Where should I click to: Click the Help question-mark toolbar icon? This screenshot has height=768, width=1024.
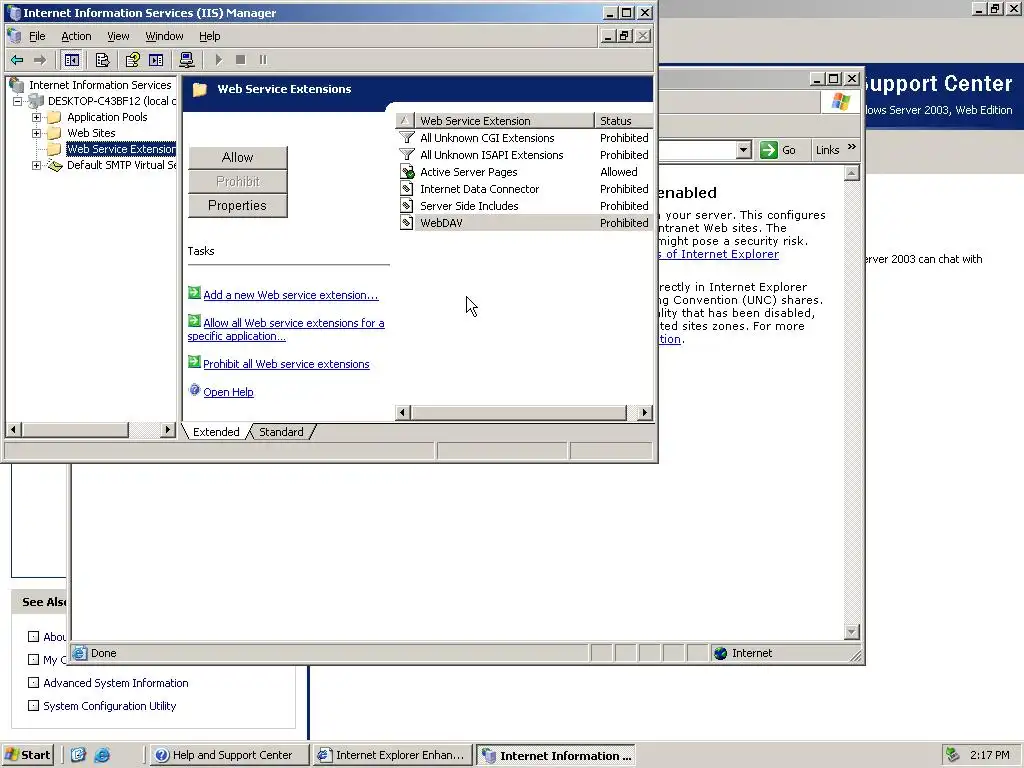[133, 60]
